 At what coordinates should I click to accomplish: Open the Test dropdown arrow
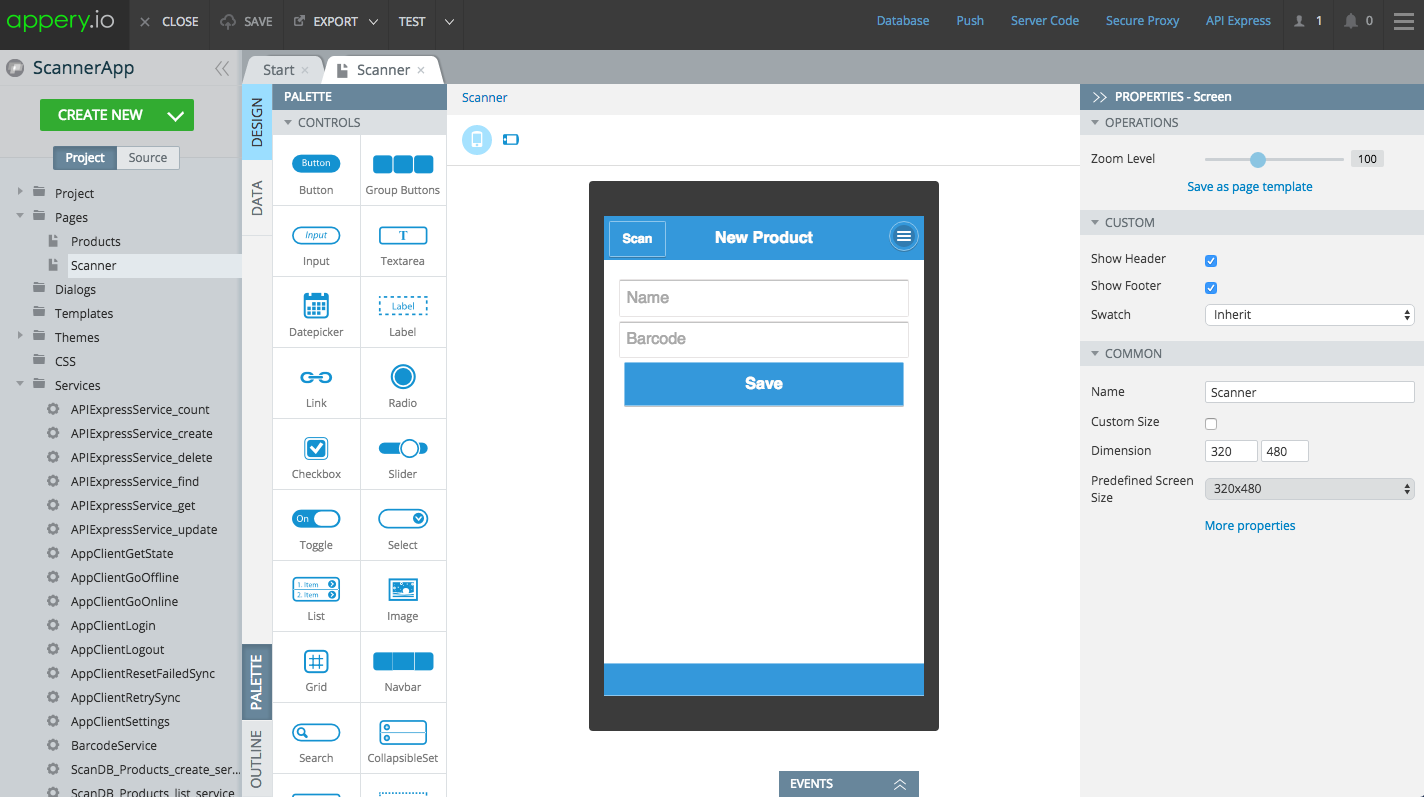449,22
